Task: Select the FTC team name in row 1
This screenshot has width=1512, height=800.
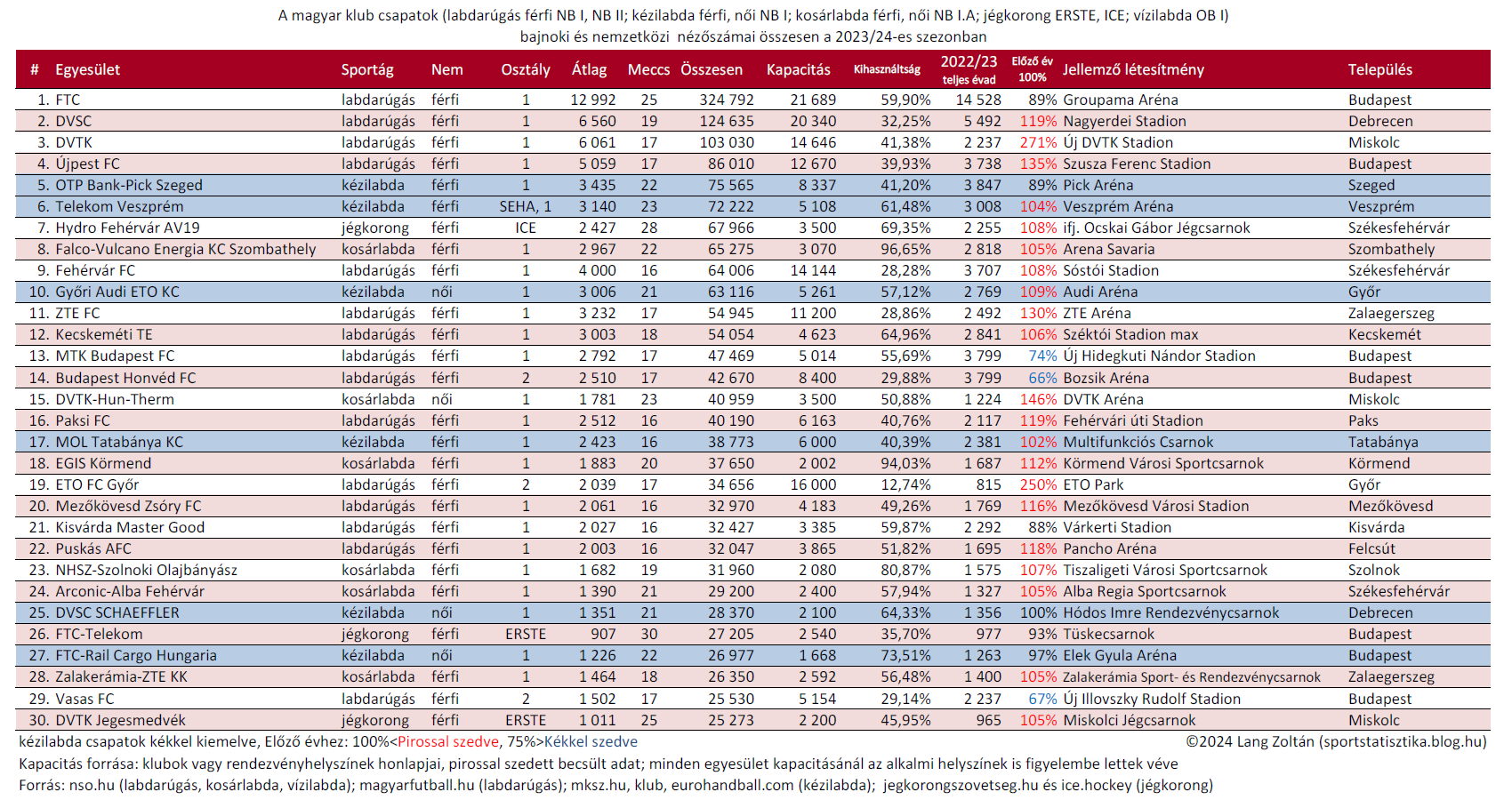Action: [x=68, y=100]
